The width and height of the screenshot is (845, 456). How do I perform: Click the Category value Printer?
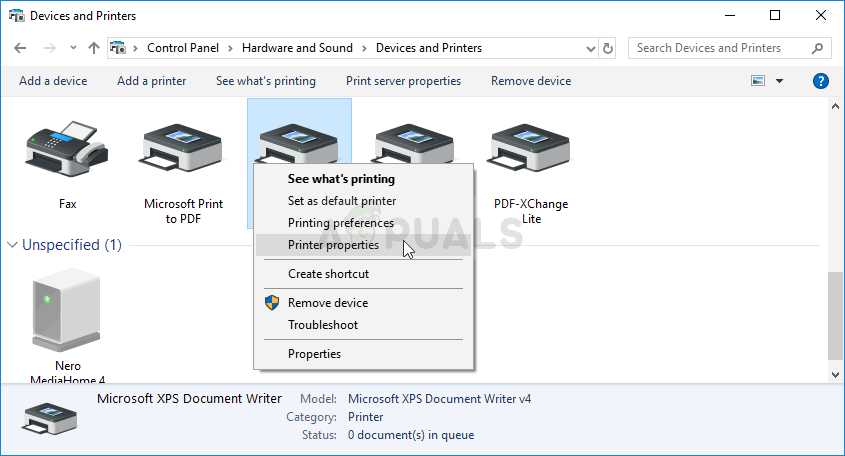[x=365, y=417]
